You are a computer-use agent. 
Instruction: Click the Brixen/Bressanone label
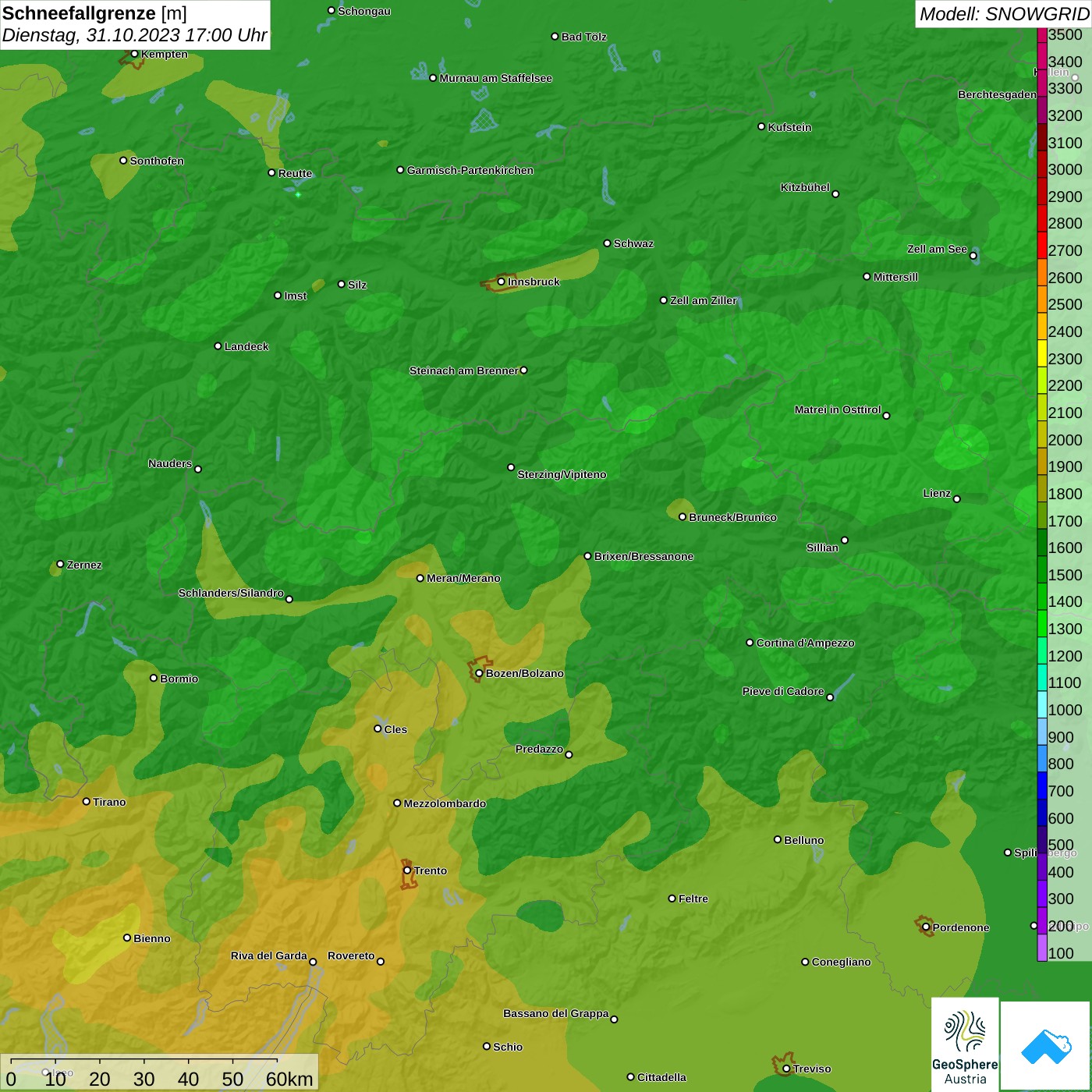pos(643,556)
